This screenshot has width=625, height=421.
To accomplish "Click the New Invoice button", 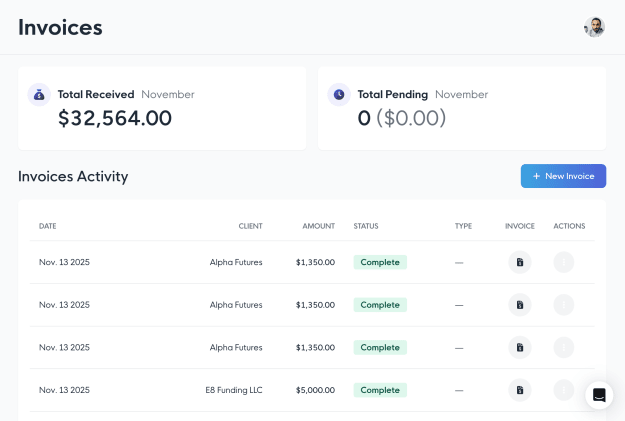I will coord(563,176).
